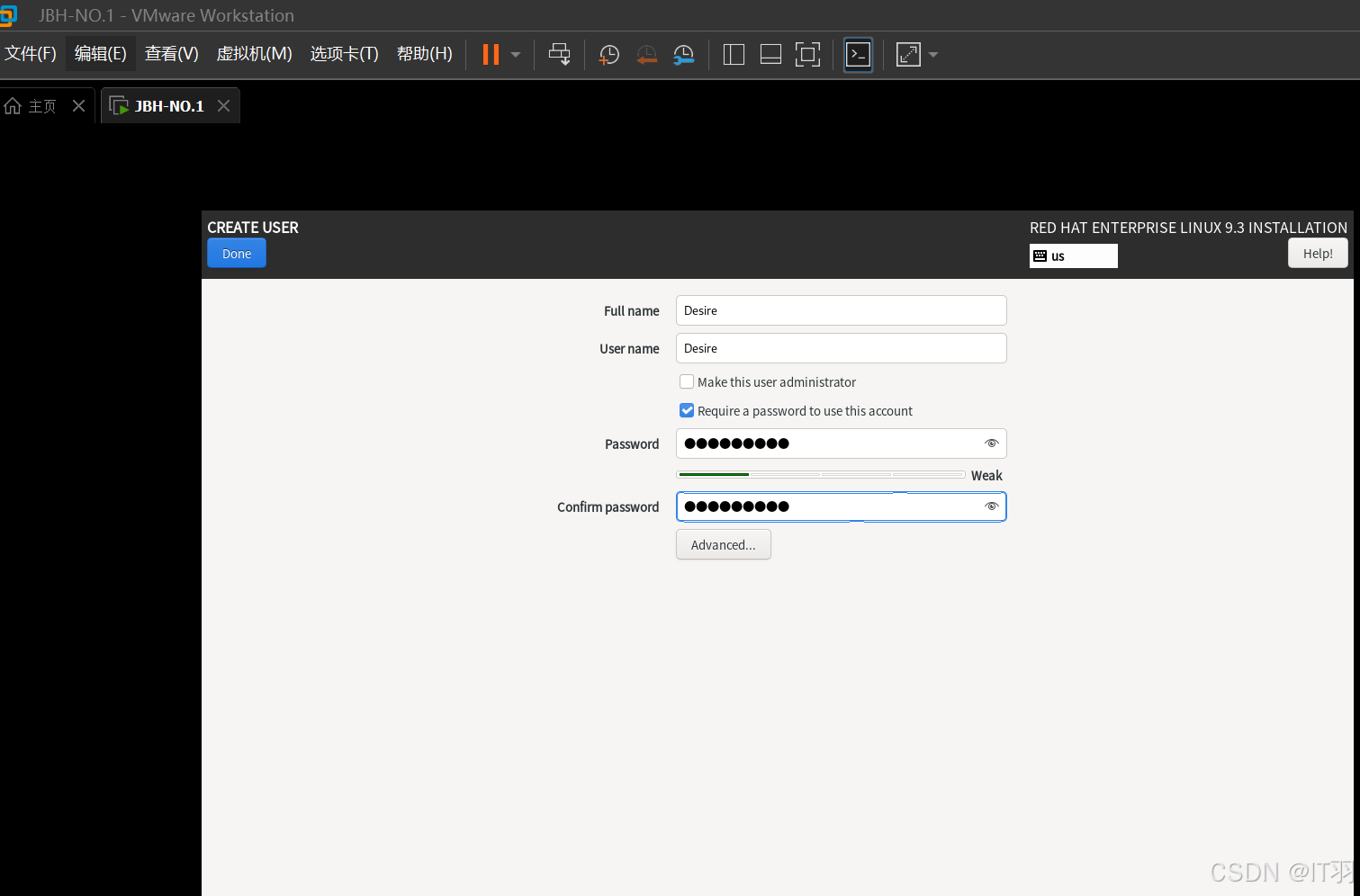Open the 查看(V) menu
The height and width of the screenshot is (896, 1360).
[x=172, y=54]
